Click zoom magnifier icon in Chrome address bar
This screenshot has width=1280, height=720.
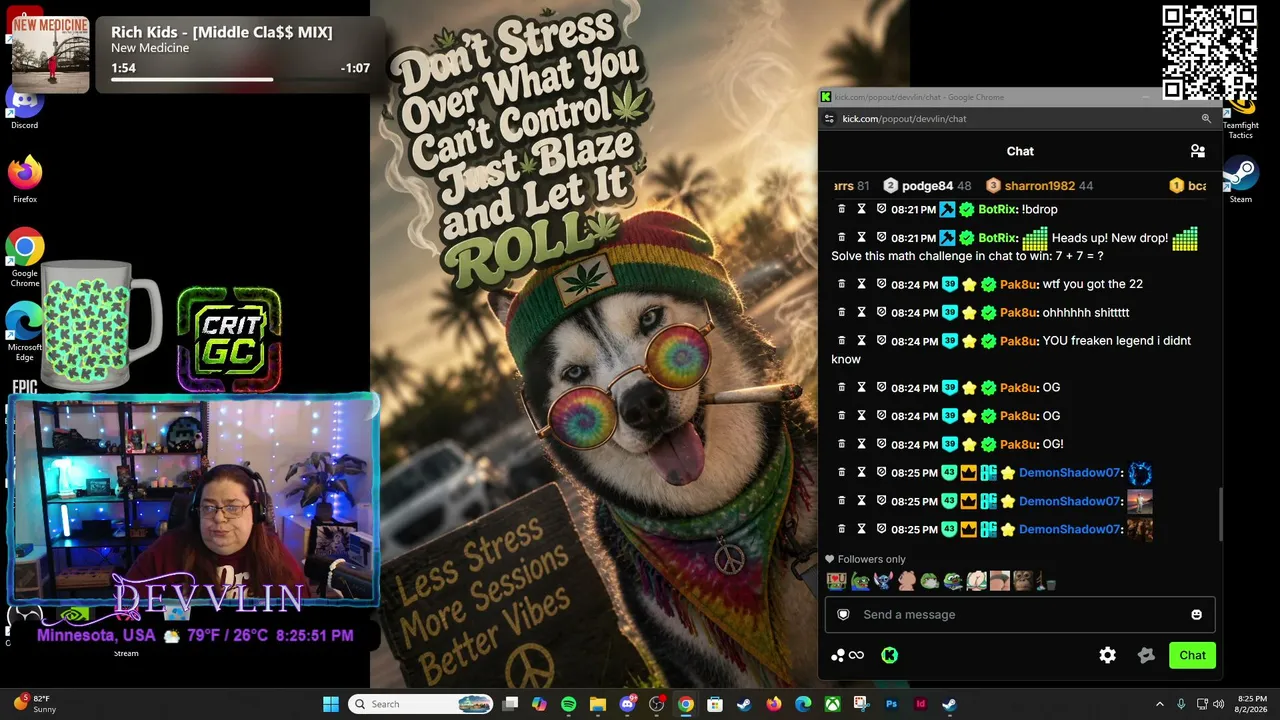1206,118
